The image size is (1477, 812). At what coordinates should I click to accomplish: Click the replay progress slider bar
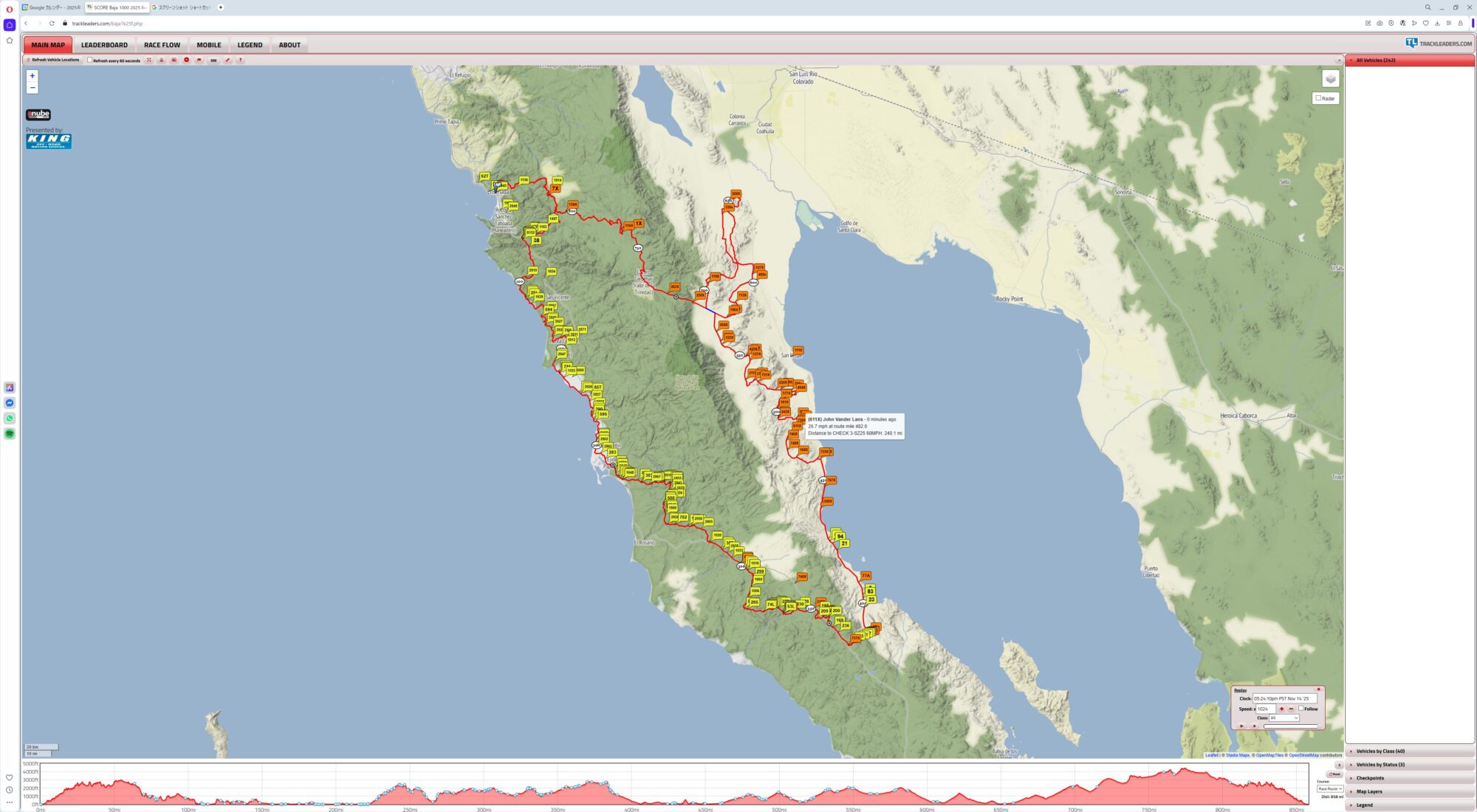1290,726
